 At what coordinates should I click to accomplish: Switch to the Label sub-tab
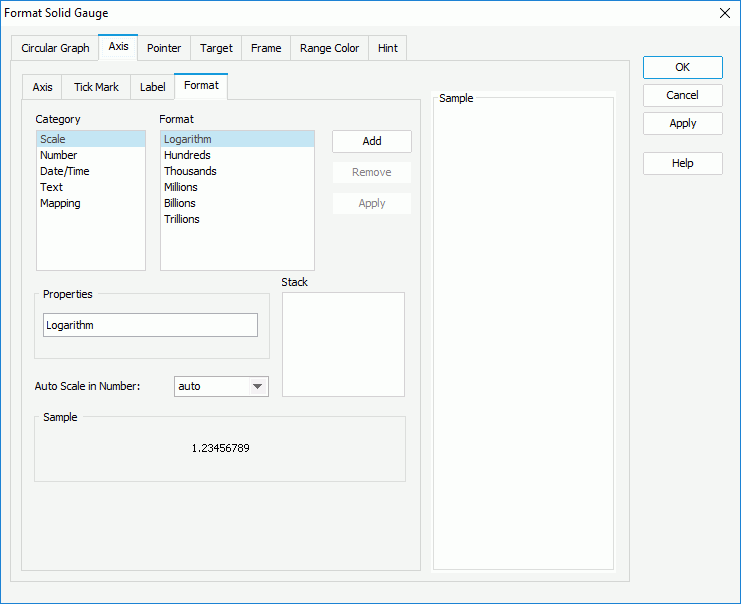click(152, 87)
